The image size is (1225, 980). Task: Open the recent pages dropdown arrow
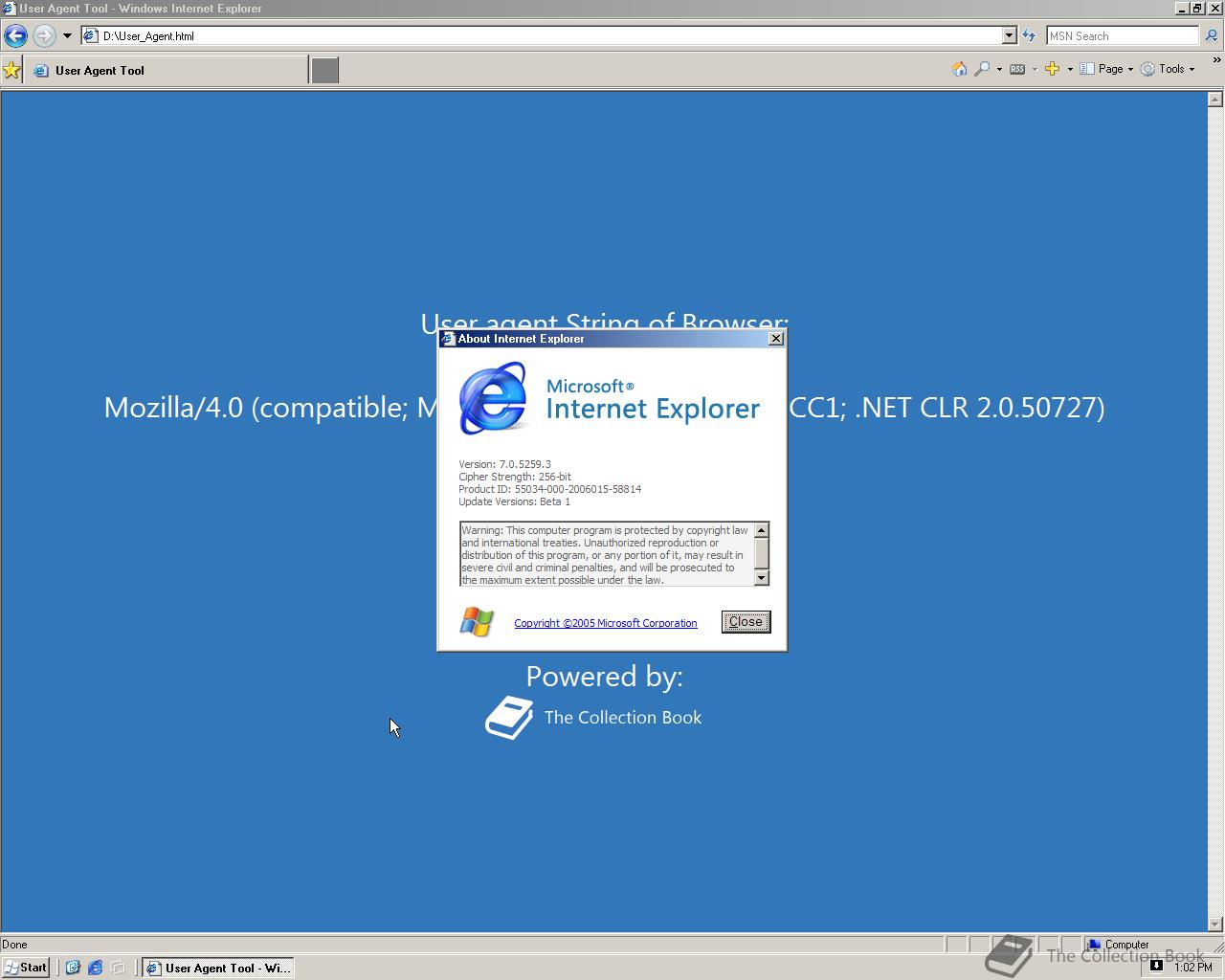point(67,36)
